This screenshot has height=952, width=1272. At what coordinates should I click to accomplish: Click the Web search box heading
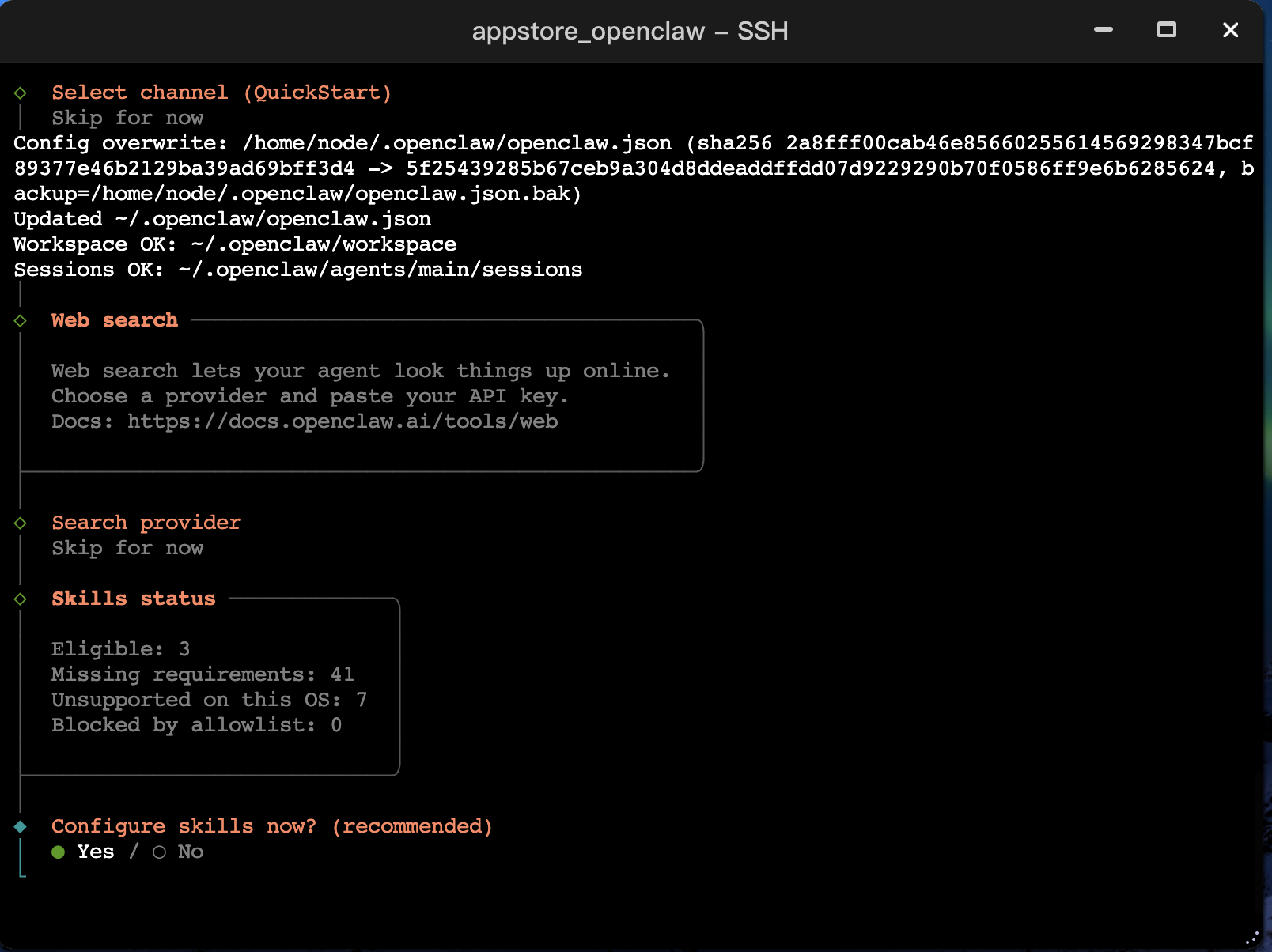click(x=115, y=320)
